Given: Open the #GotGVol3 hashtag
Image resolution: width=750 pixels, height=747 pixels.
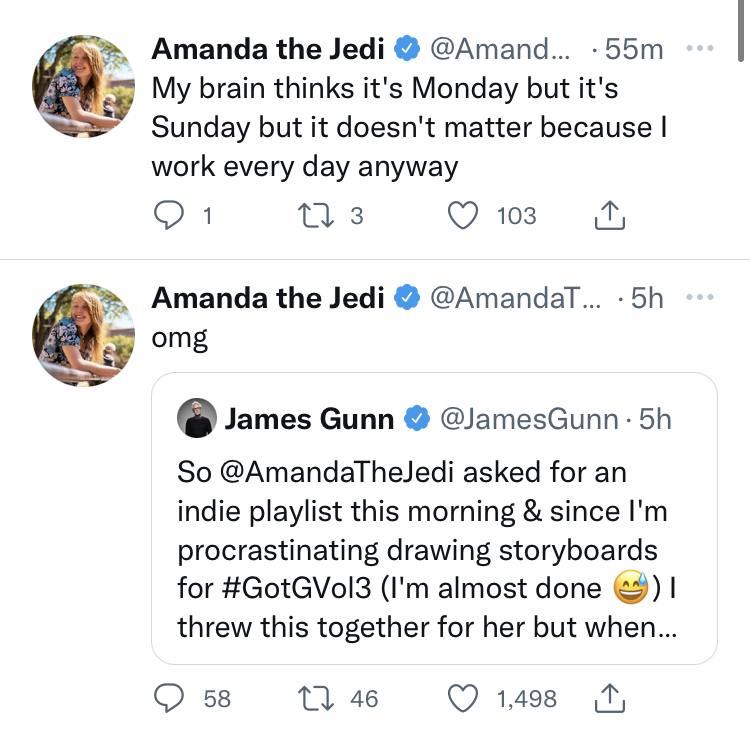Looking at the screenshot, I should (x=297, y=588).
